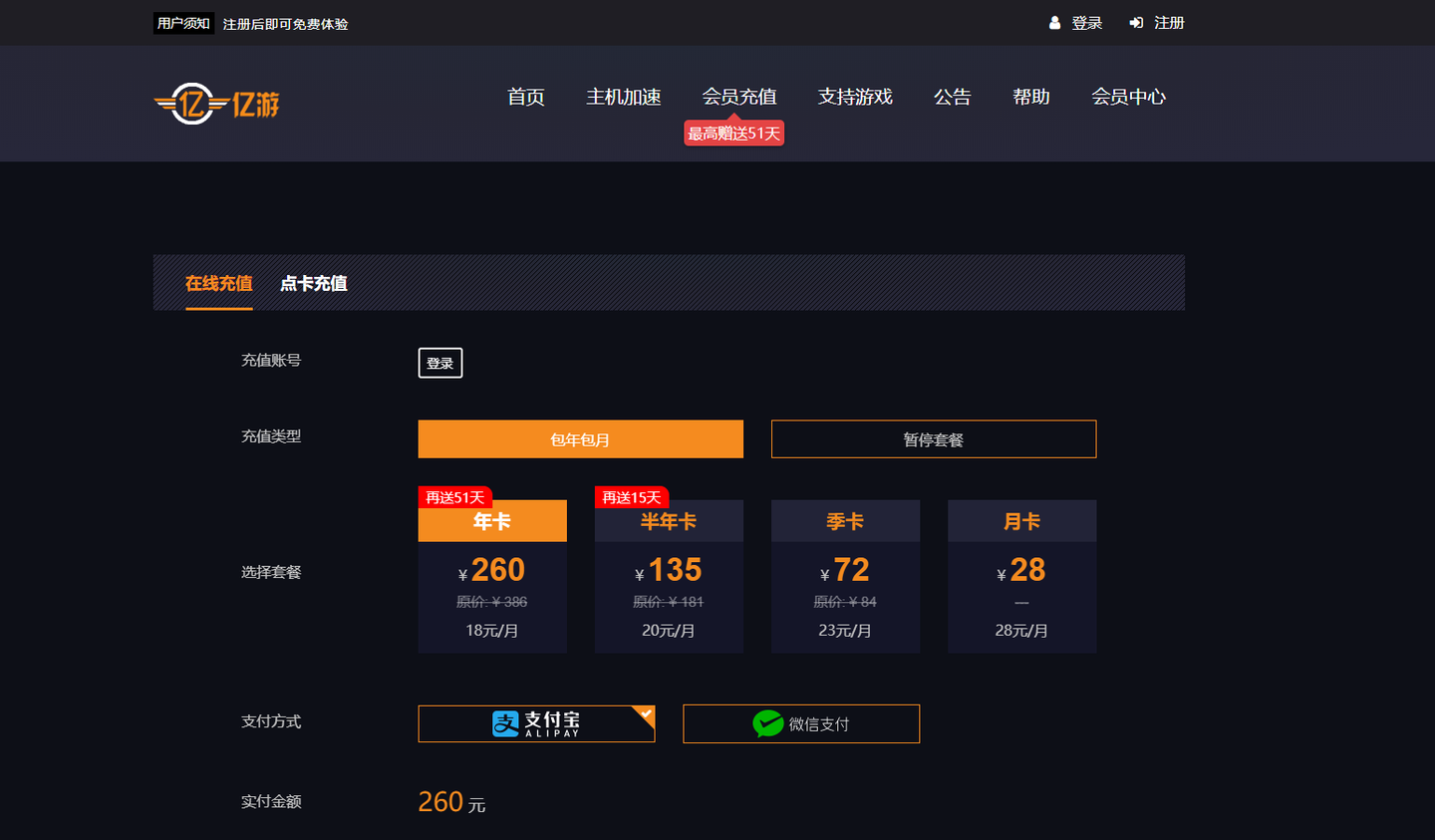
Task: Select the 月卡 28 yuan package
Action: point(1021,576)
